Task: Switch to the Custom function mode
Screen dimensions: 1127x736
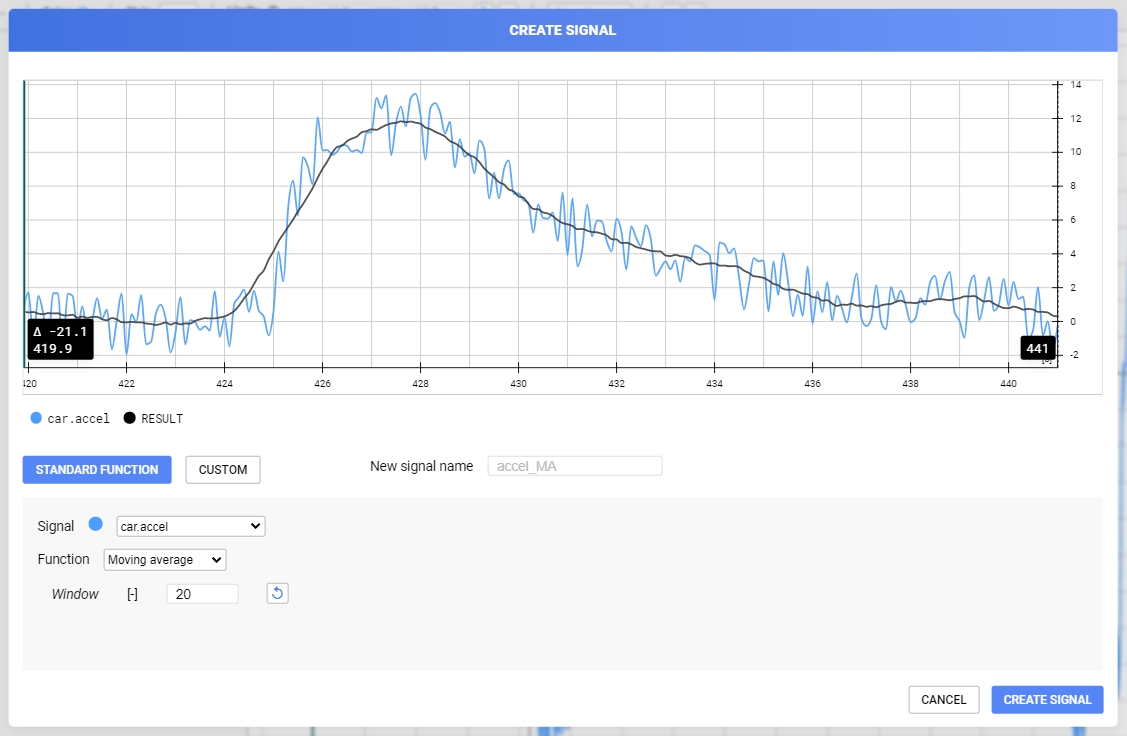Action: 223,470
